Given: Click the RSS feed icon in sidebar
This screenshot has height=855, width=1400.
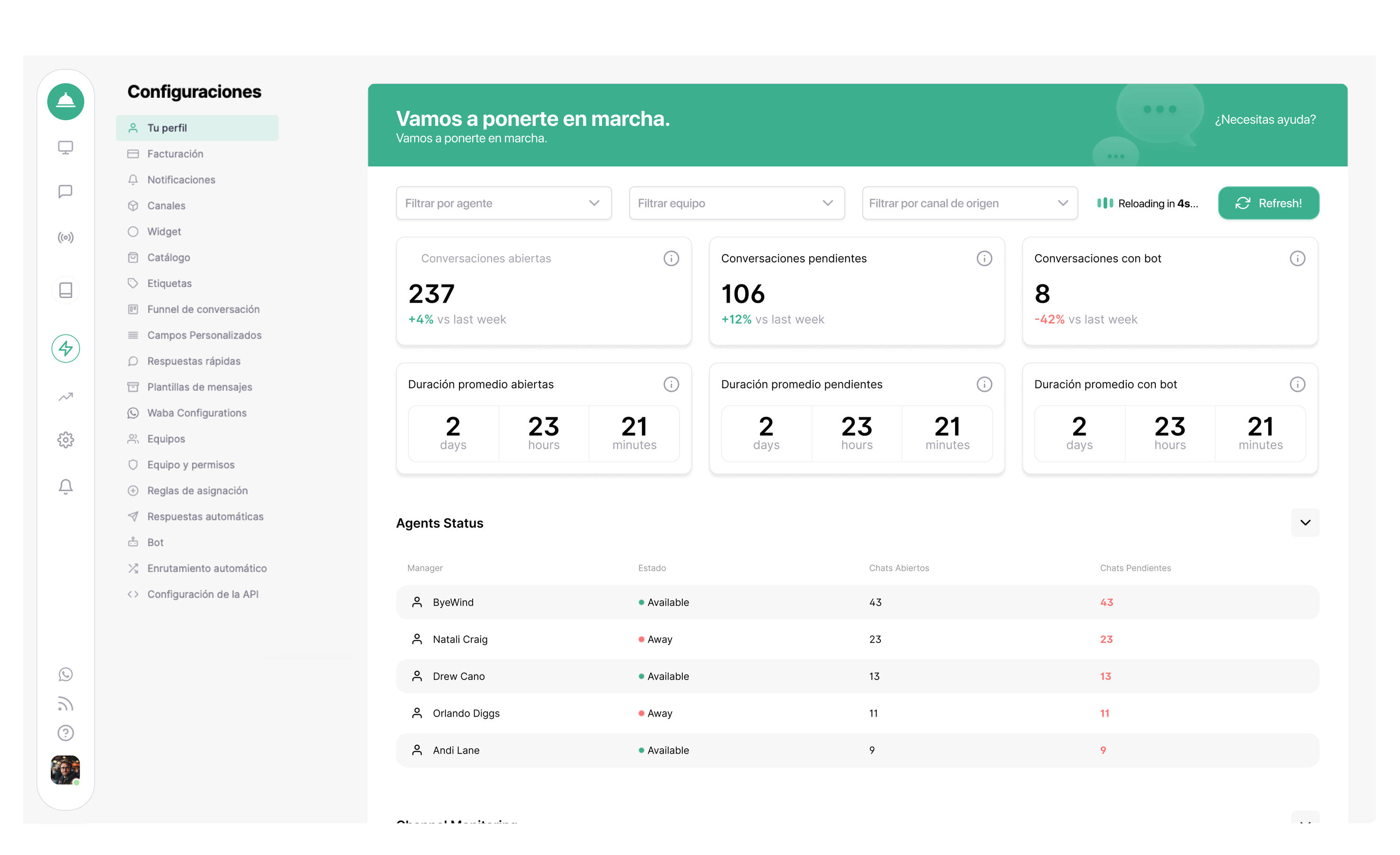Looking at the screenshot, I should pos(65,704).
